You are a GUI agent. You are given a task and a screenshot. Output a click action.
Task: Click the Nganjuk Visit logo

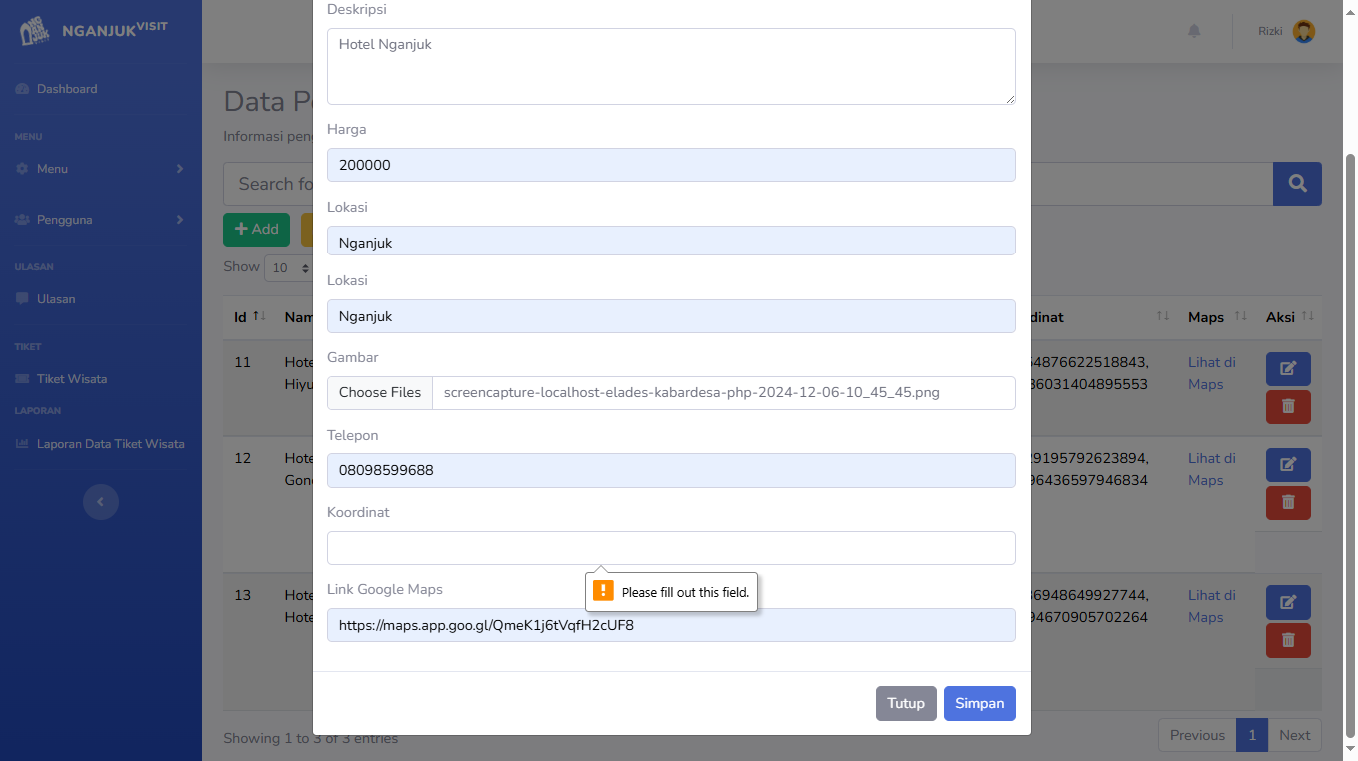click(94, 30)
